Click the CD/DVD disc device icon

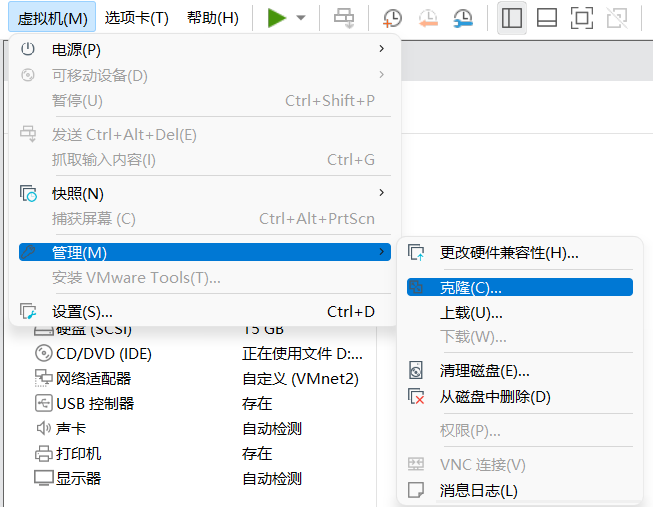click(x=43, y=353)
